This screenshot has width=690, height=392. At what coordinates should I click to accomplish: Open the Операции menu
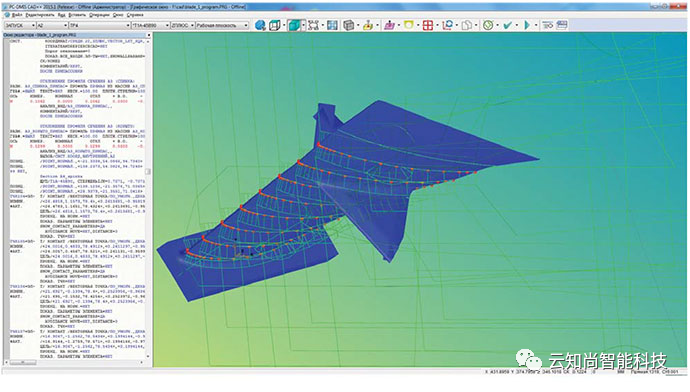99,15
